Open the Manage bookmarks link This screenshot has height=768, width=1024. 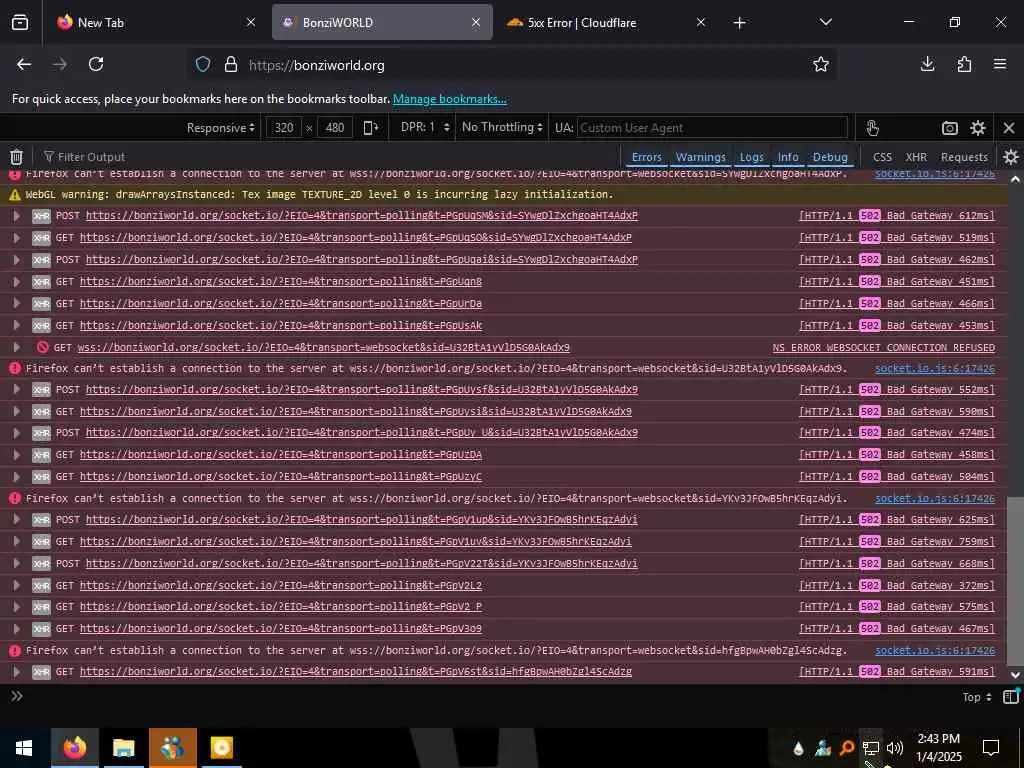point(449,99)
